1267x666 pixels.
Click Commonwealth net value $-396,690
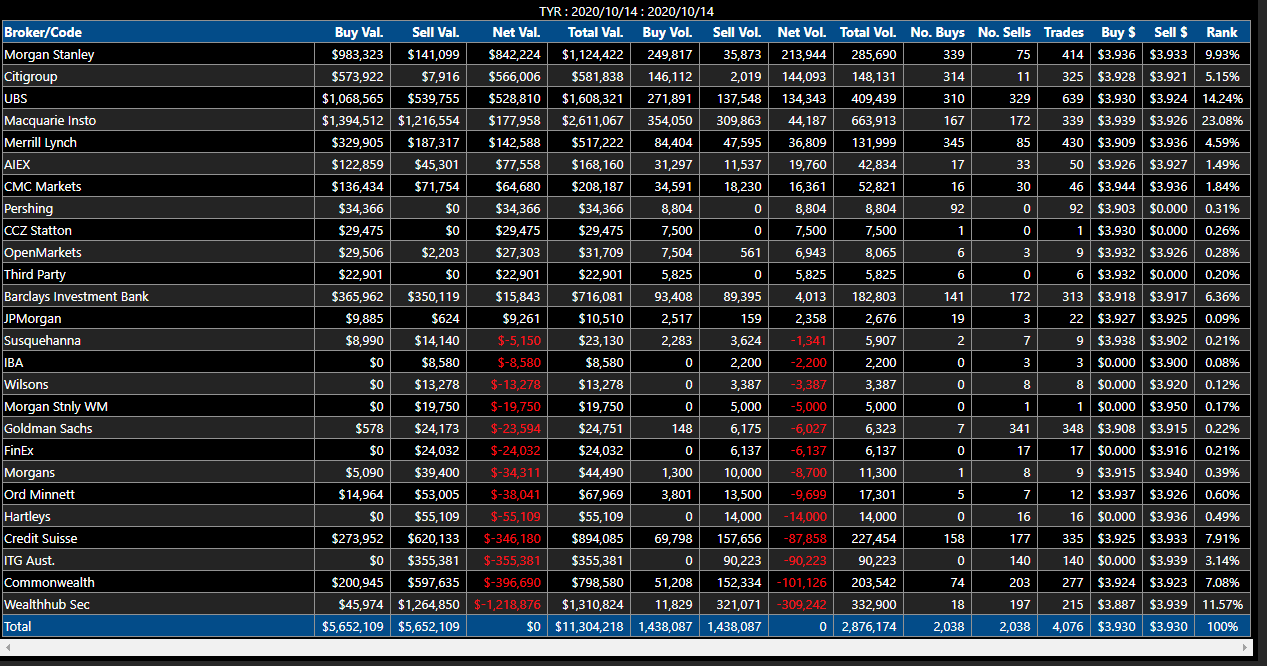pos(511,582)
